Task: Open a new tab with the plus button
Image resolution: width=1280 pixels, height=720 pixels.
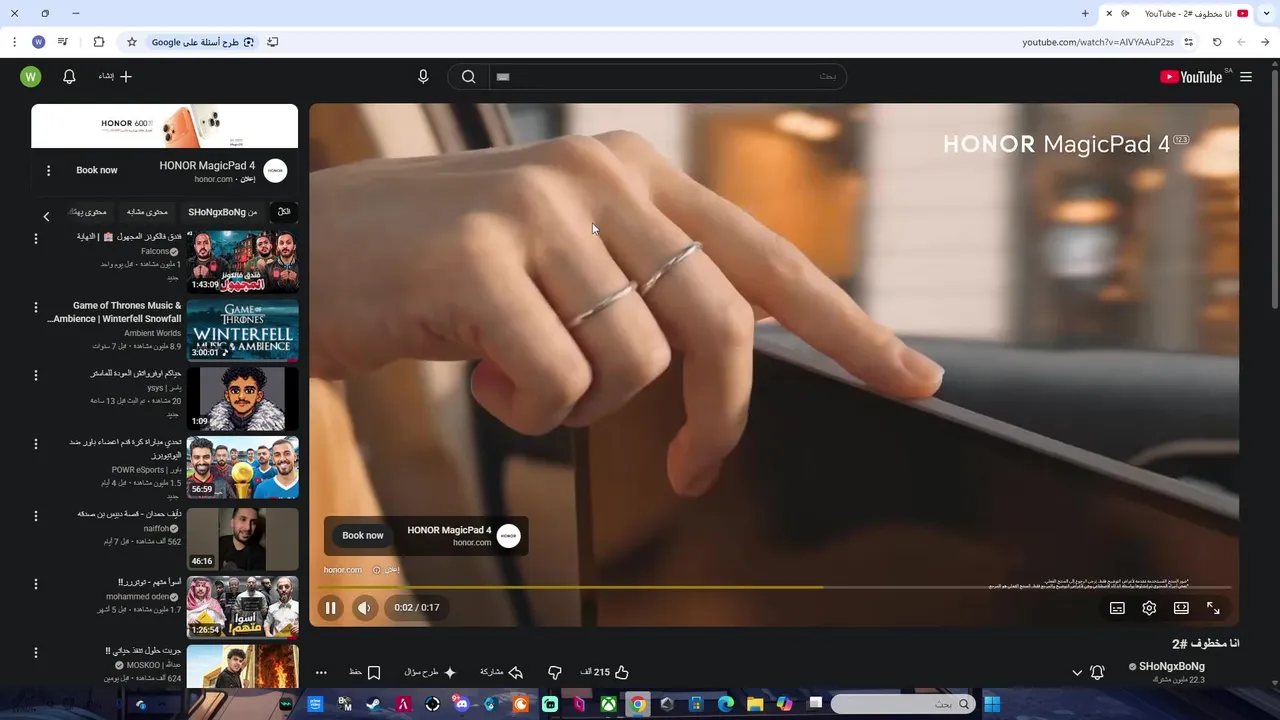Action: coord(1085,13)
